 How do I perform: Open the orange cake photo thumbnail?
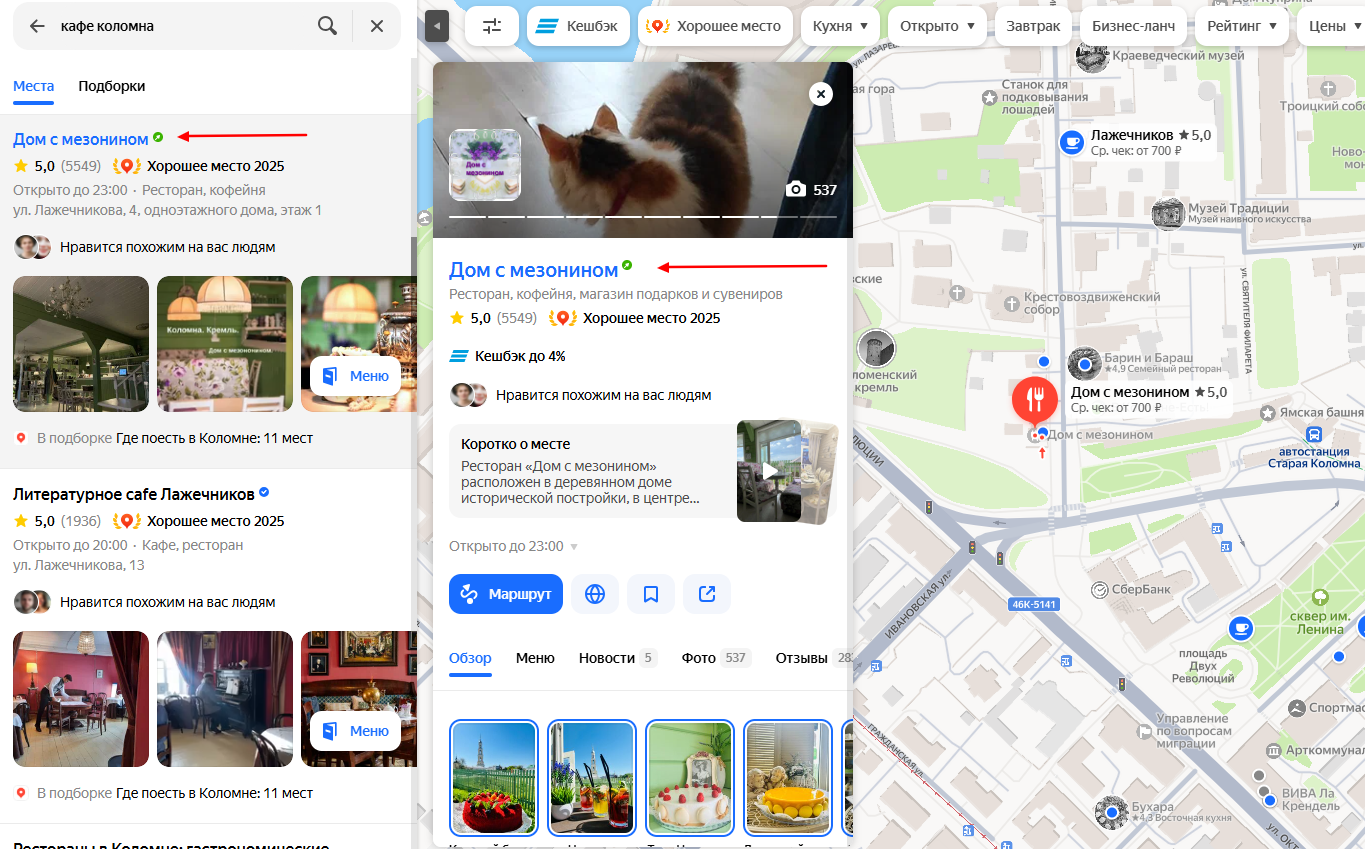tap(788, 778)
